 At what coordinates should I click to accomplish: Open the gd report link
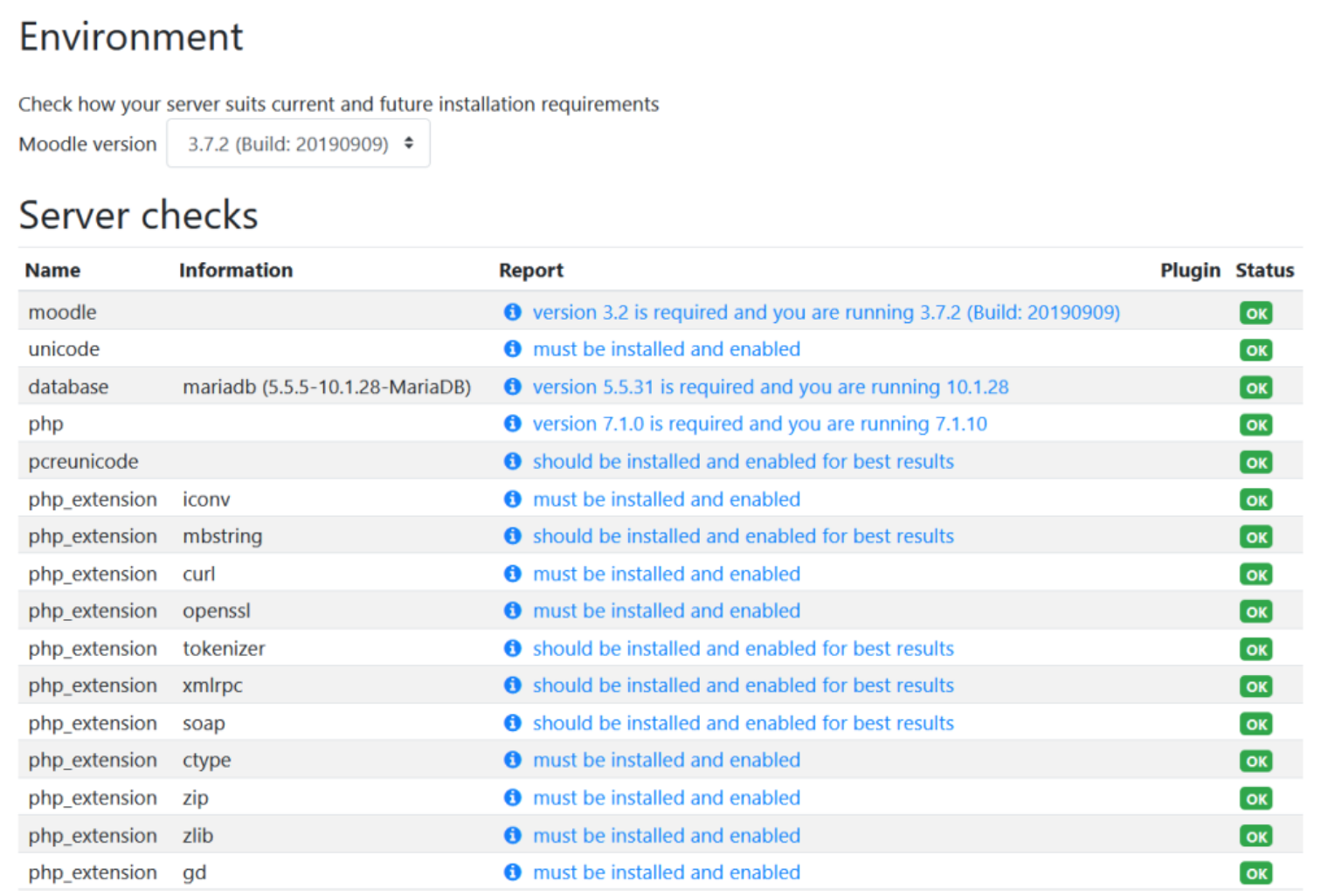click(x=667, y=872)
